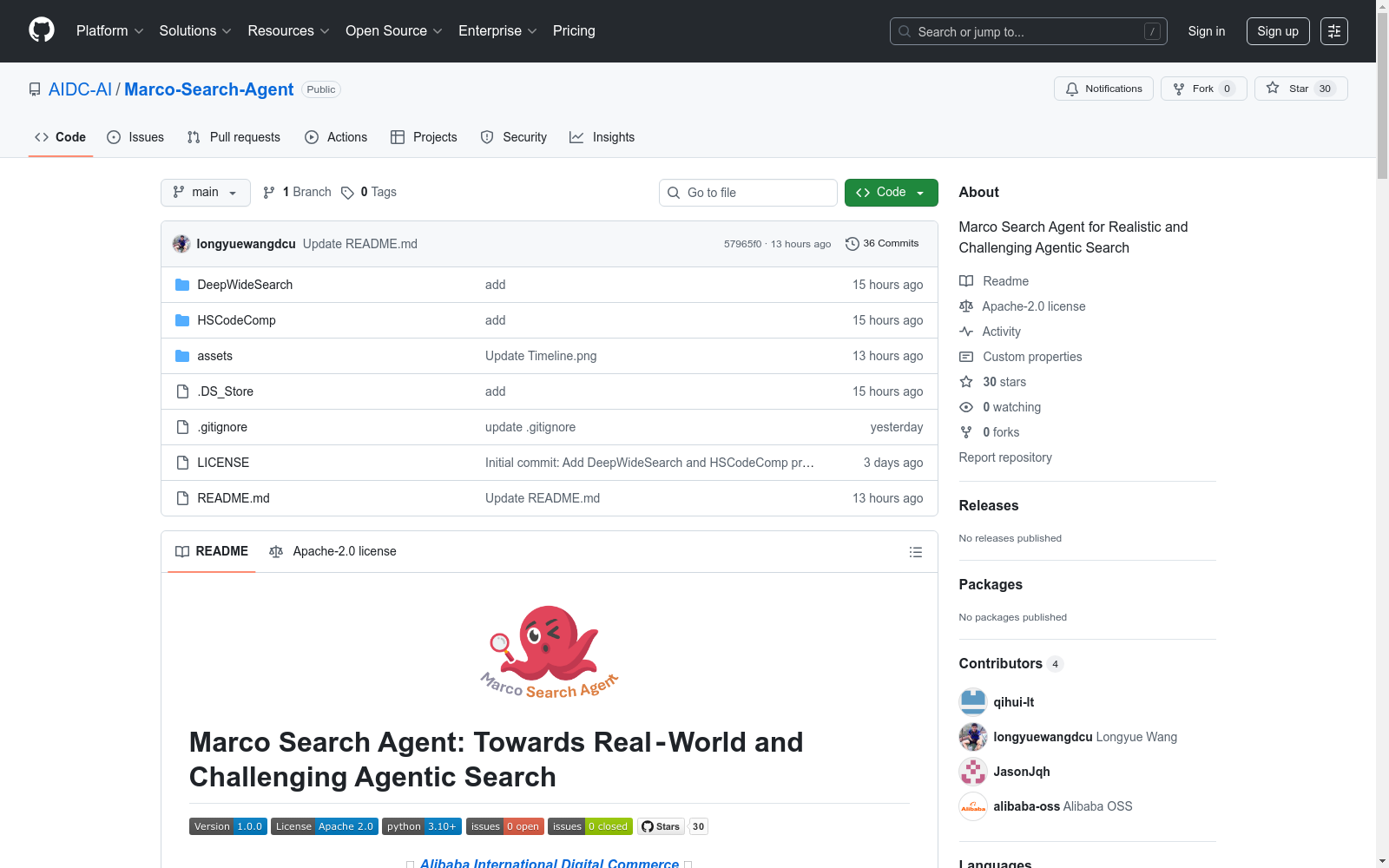Switch to the Actions tab
1389x868 pixels.
(336, 137)
